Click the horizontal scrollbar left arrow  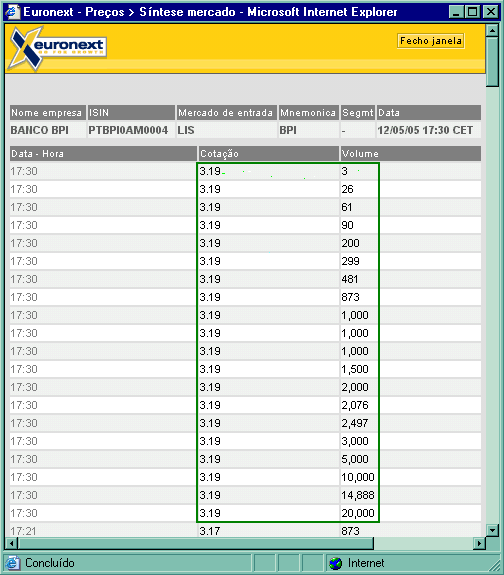[12, 543]
